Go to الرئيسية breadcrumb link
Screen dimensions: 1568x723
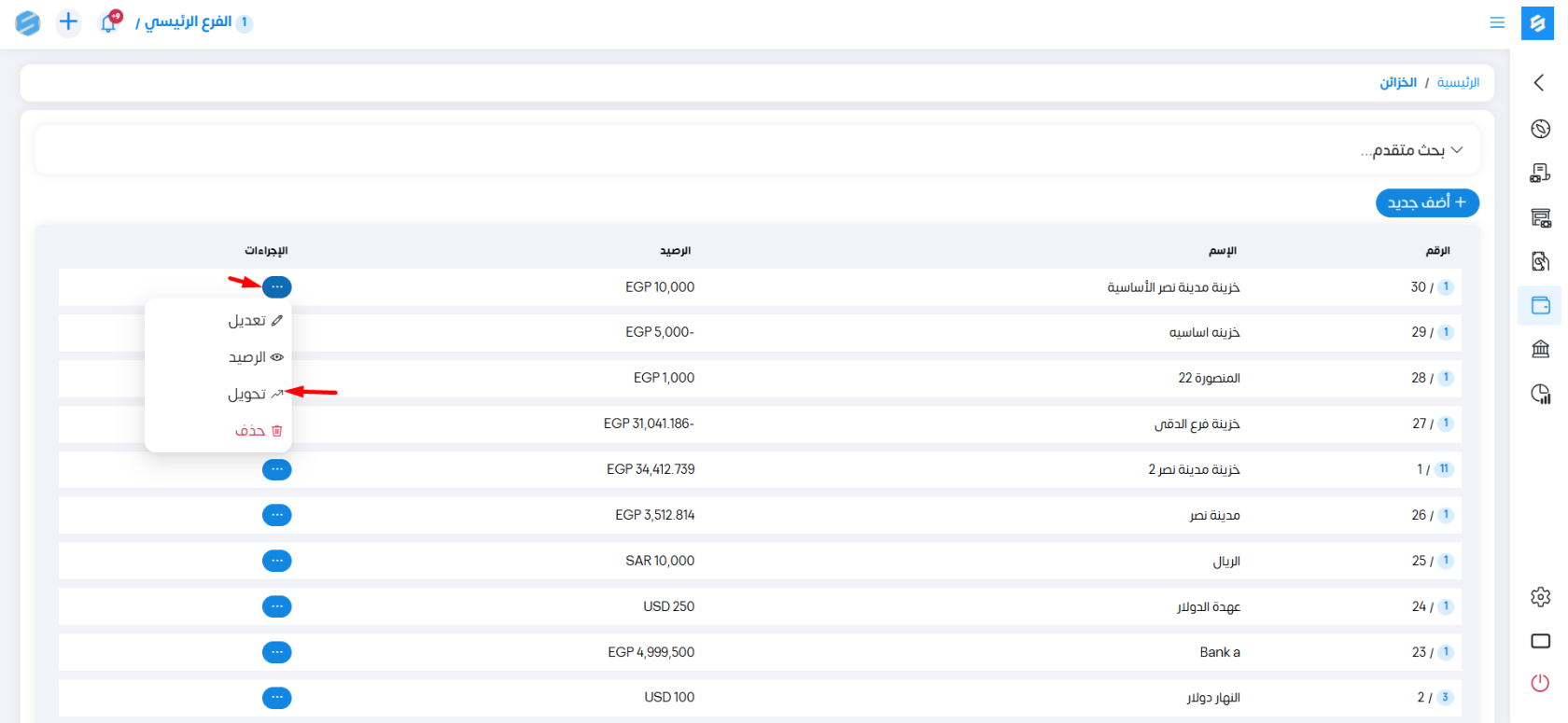pyautogui.click(x=1458, y=83)
